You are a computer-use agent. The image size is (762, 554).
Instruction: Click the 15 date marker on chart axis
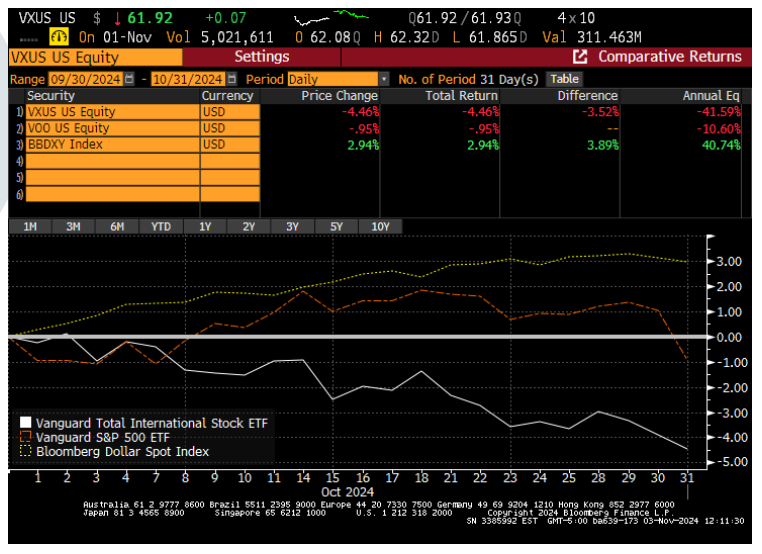(332, 478)
